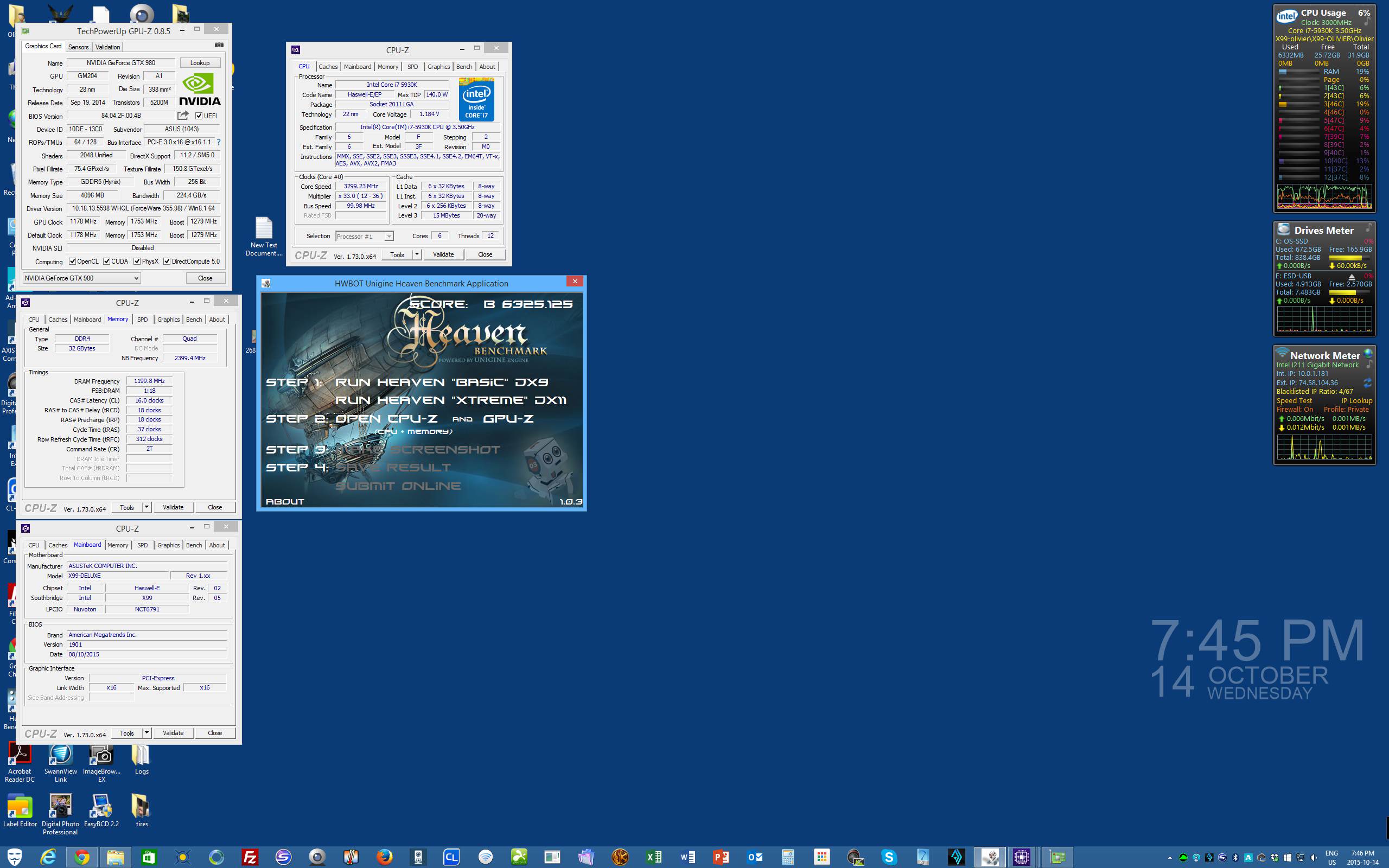Click Run Heaven "Basic" DX9
The height and width of the screenshot is (868, 1389).
click(441, 382)
